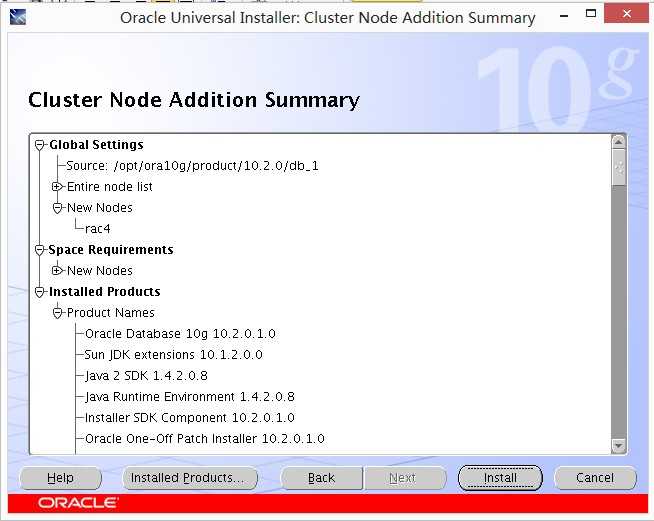Maximize the Oracle Universal Installer window

click(591, 14)
